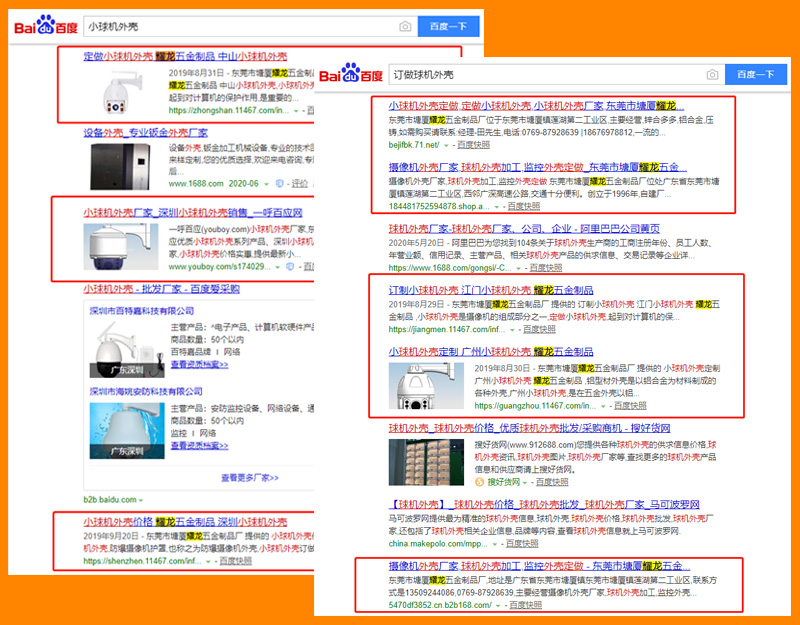Open result 球机外壳_球机外壳价格_优质球机外壳批发/采购商机 - 搜好货网
The image size is (800, 625).
(x=529, y=428)
